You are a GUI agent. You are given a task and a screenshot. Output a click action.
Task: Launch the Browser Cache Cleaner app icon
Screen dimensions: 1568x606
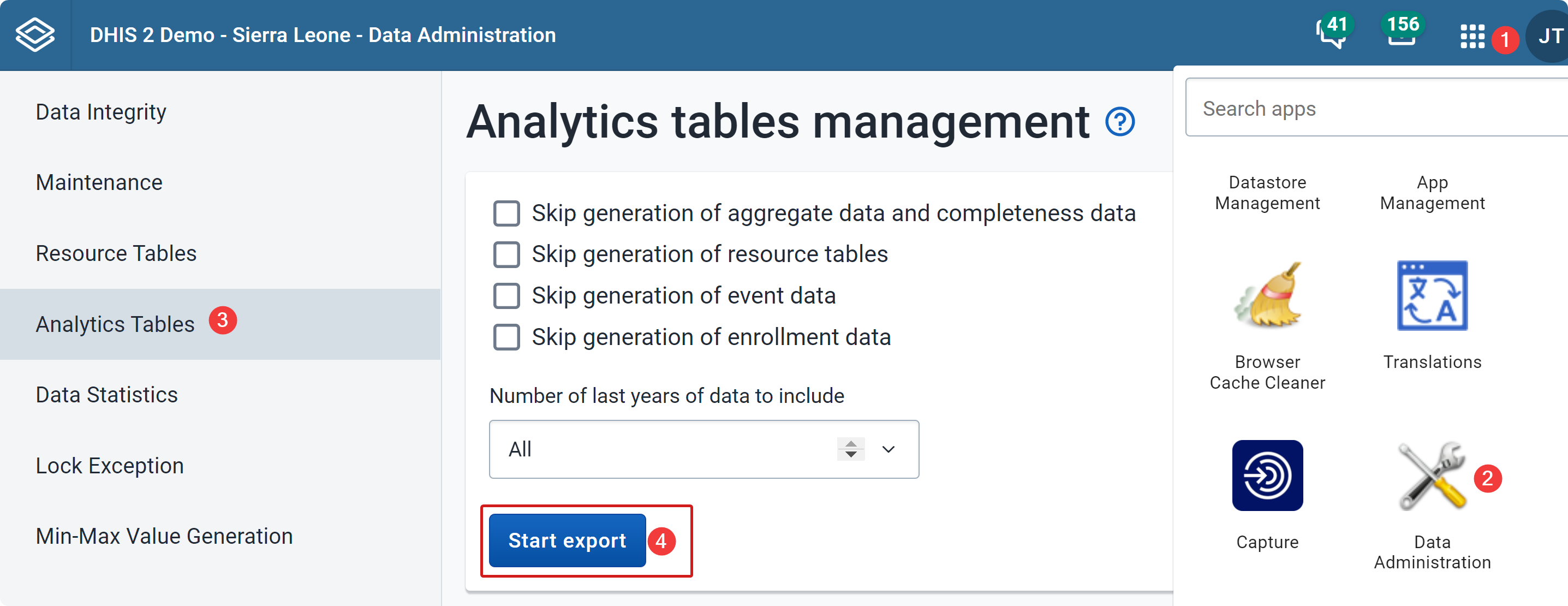tap(1267, 296)
